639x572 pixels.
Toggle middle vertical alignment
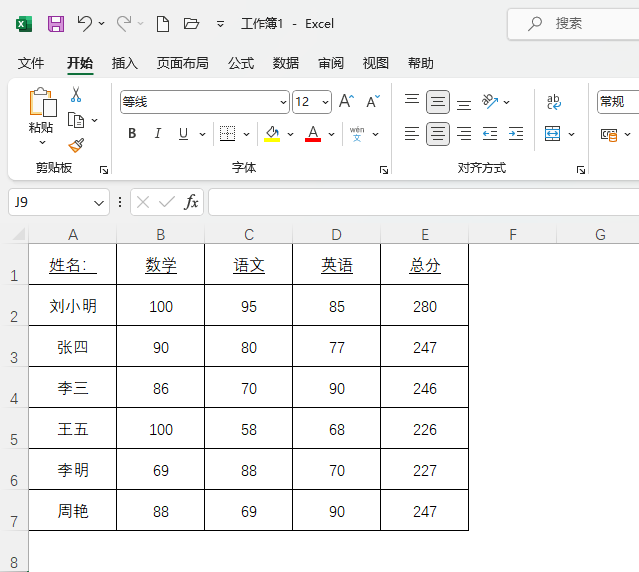(438, 102)
